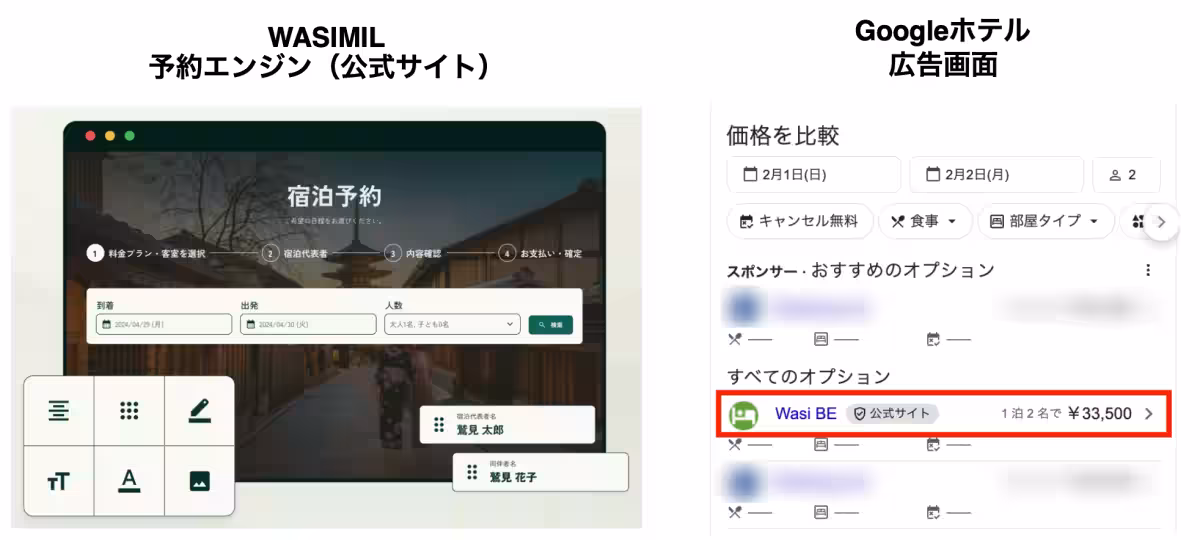Click the 鷲見 花子 companion card
Image resolution: width=1200 pixels, height=540 pixels.
(x=541, y=472)
